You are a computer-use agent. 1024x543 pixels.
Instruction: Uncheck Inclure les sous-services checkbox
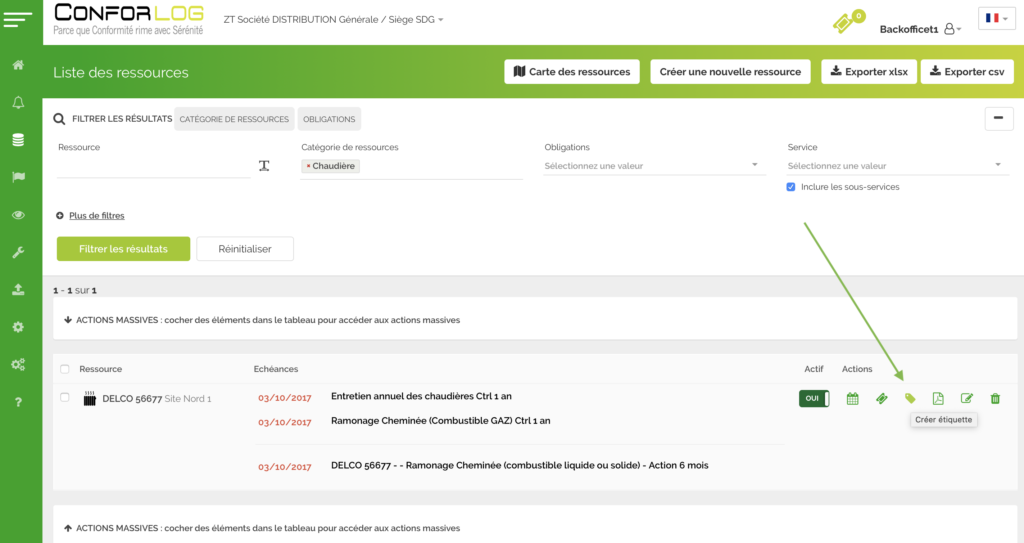pos(791,187)
